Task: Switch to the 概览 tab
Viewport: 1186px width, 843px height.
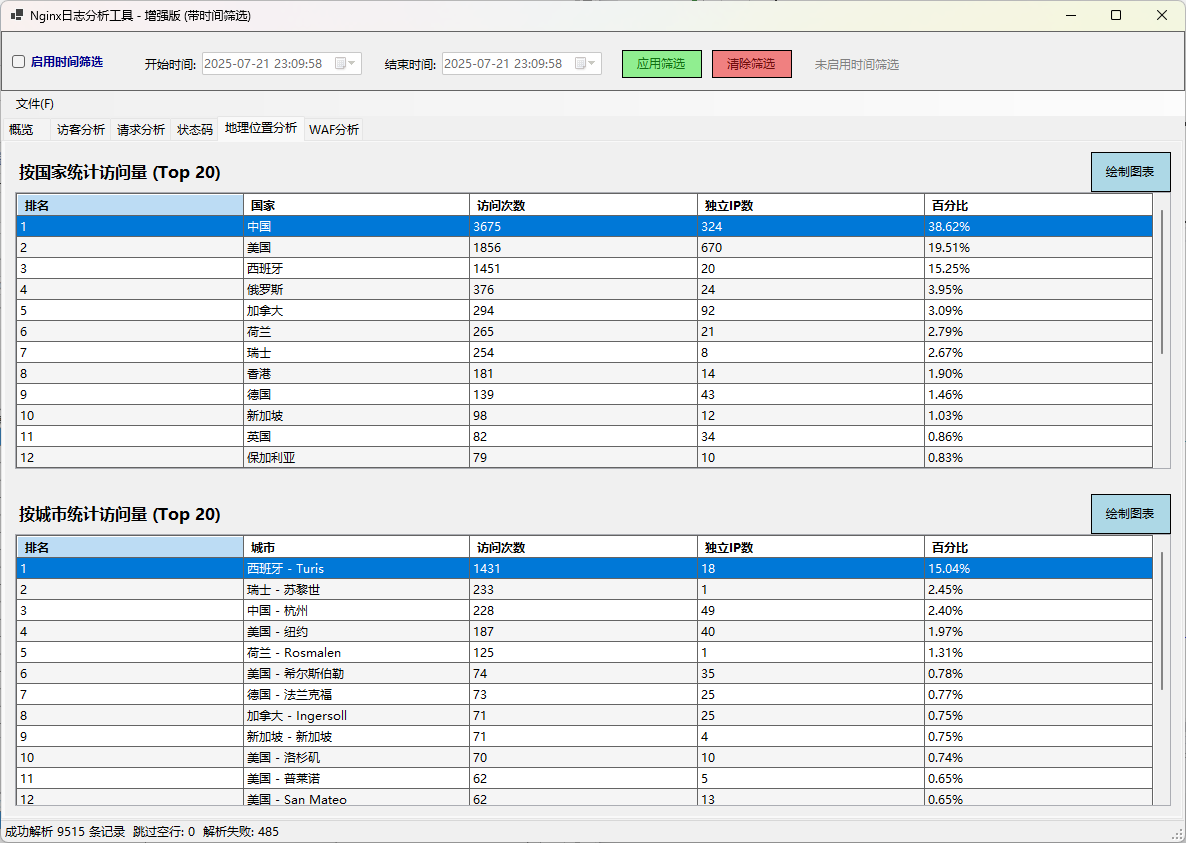Action: [x=22, y=130]
